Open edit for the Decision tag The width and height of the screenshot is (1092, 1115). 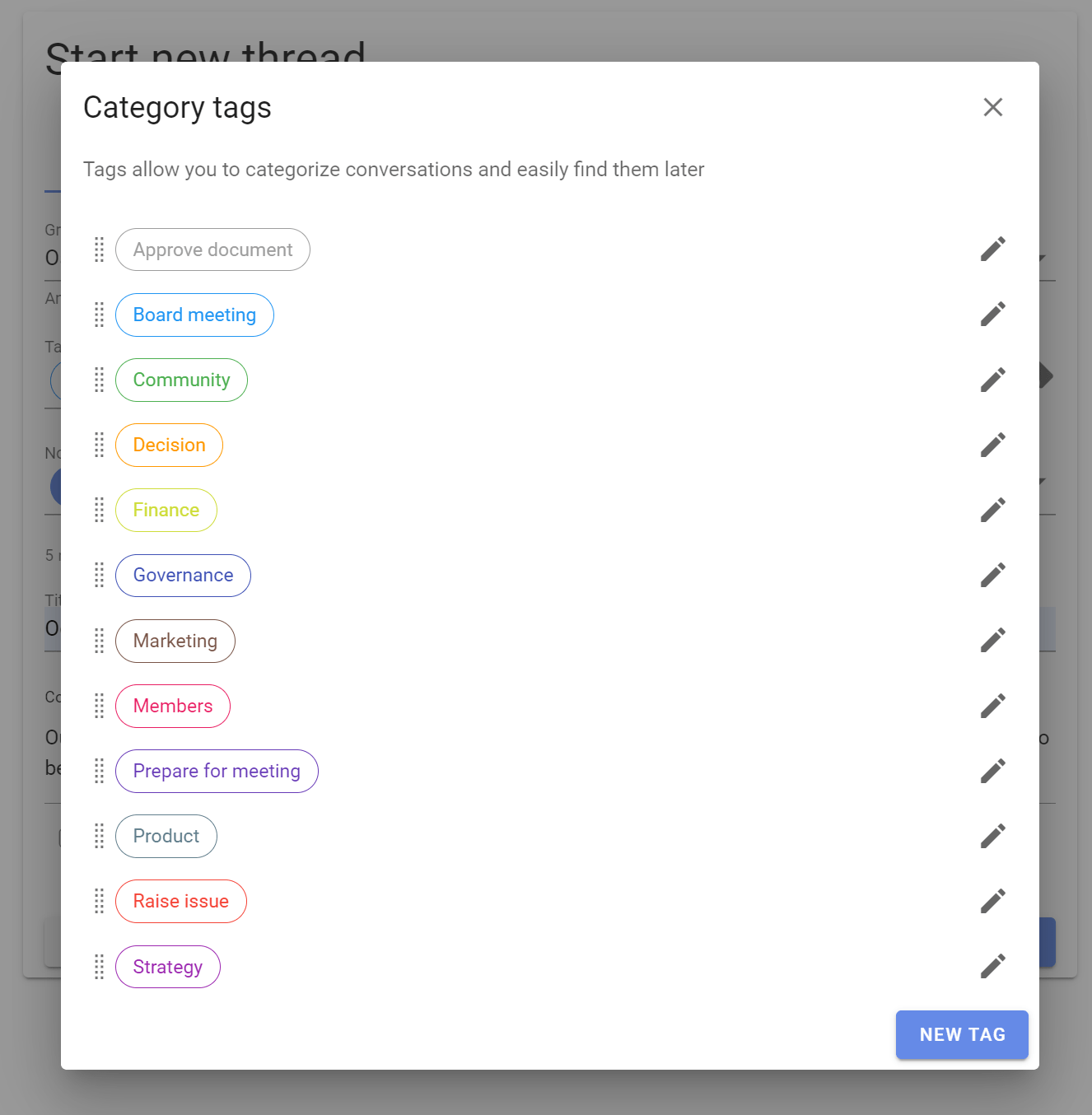(992, 445)
